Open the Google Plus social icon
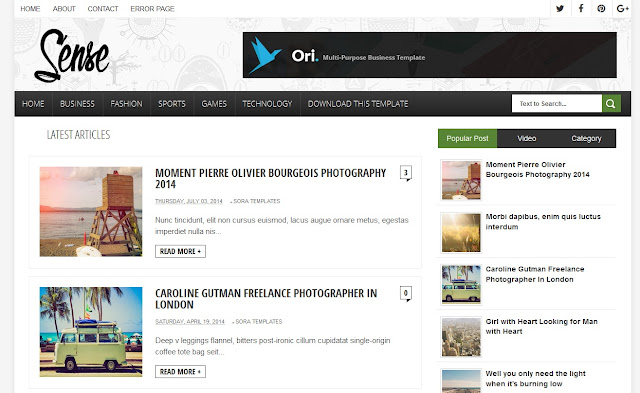 tap(622, 8)
